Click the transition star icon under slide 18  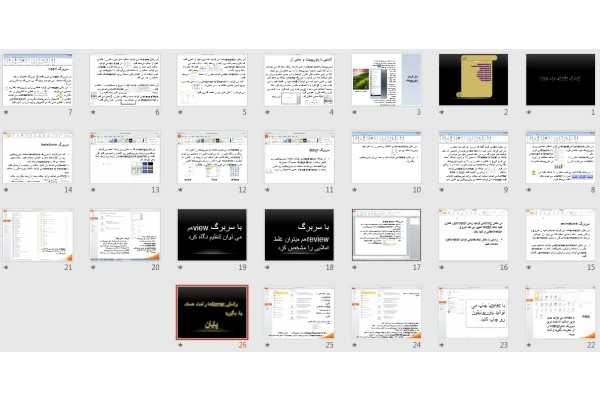pyautogui.click(x=267, y=267)
